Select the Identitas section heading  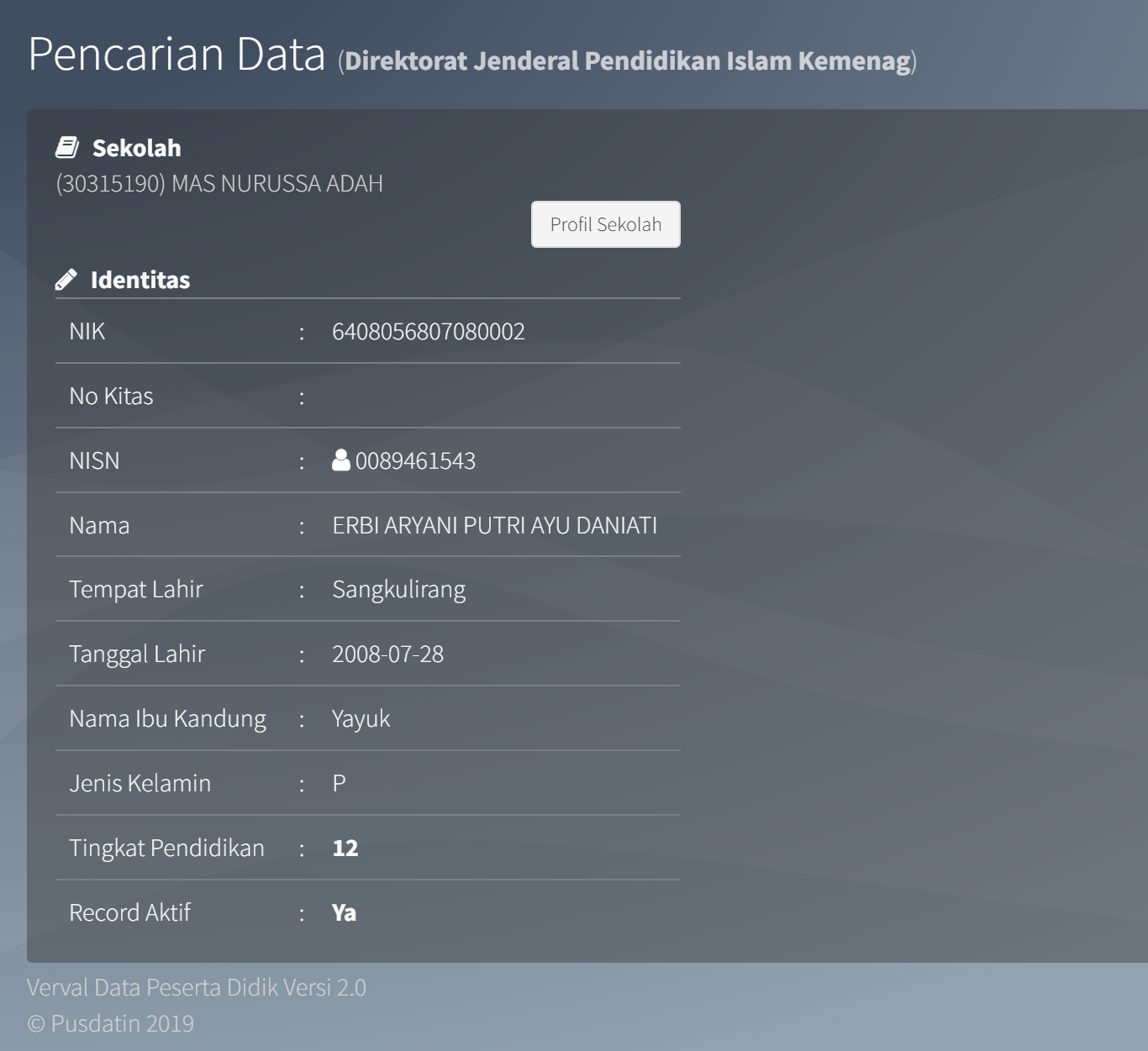pyautogui.click(x=140, y=280)
